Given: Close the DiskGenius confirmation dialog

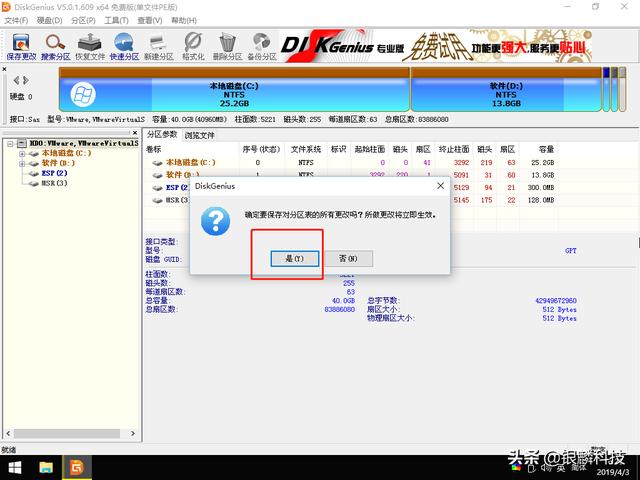Looking at the screenshot, I should (440, 186).
